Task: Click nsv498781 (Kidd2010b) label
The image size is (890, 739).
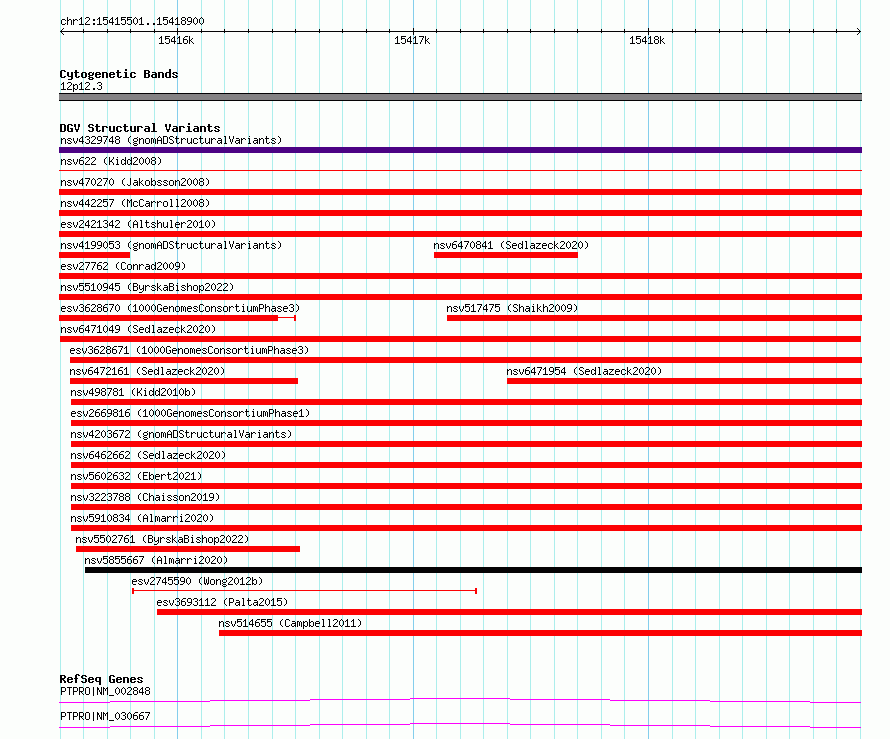Action: [133, 392]
